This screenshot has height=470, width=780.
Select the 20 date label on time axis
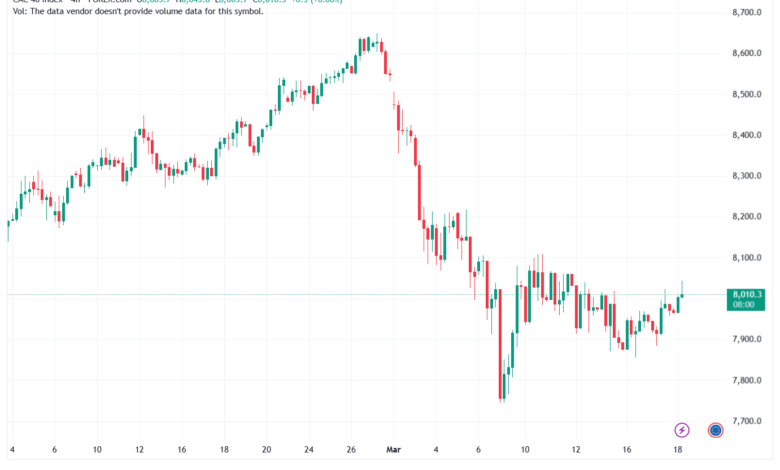tap(267, 451)
